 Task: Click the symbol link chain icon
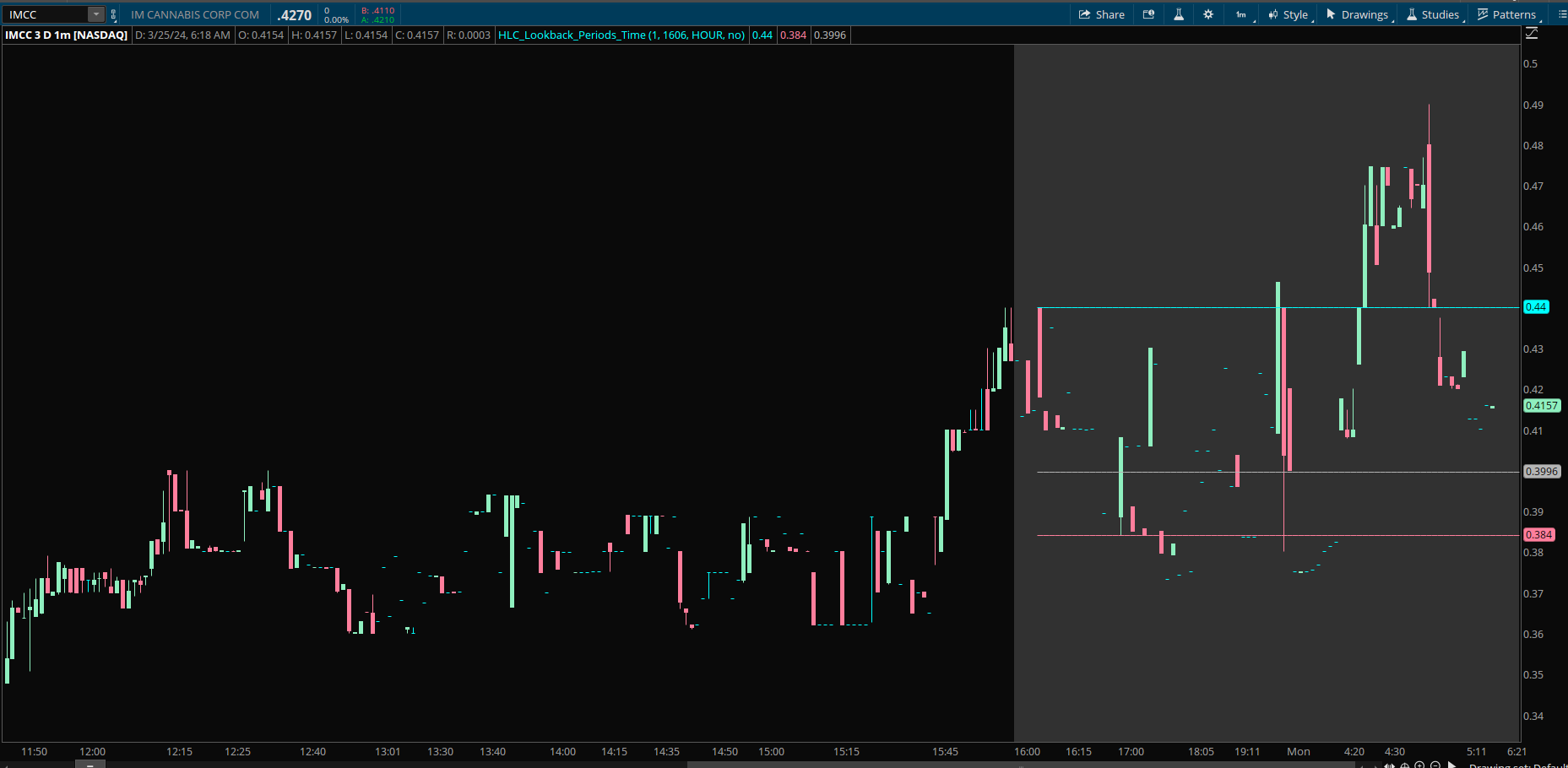click(113, 14)
